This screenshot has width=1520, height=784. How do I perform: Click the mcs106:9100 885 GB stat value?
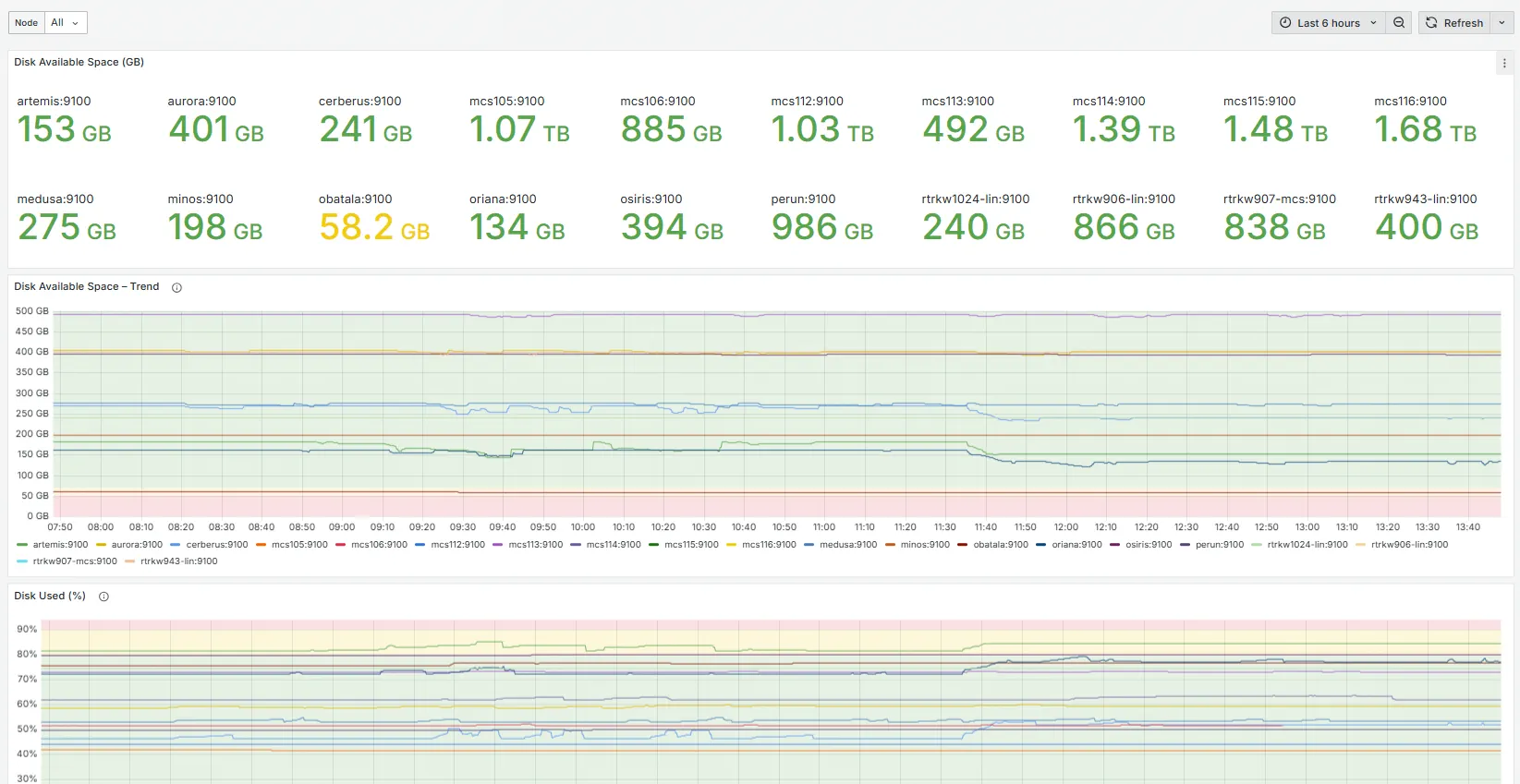tap(672, 129)
